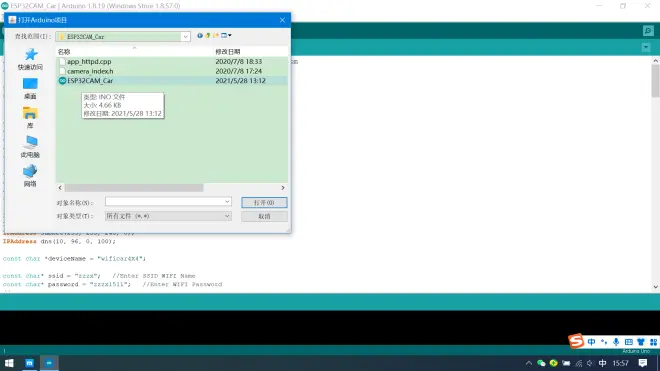Create a new folder in the dialog
The image size is (660, 371).
click(x=216, y=36)
